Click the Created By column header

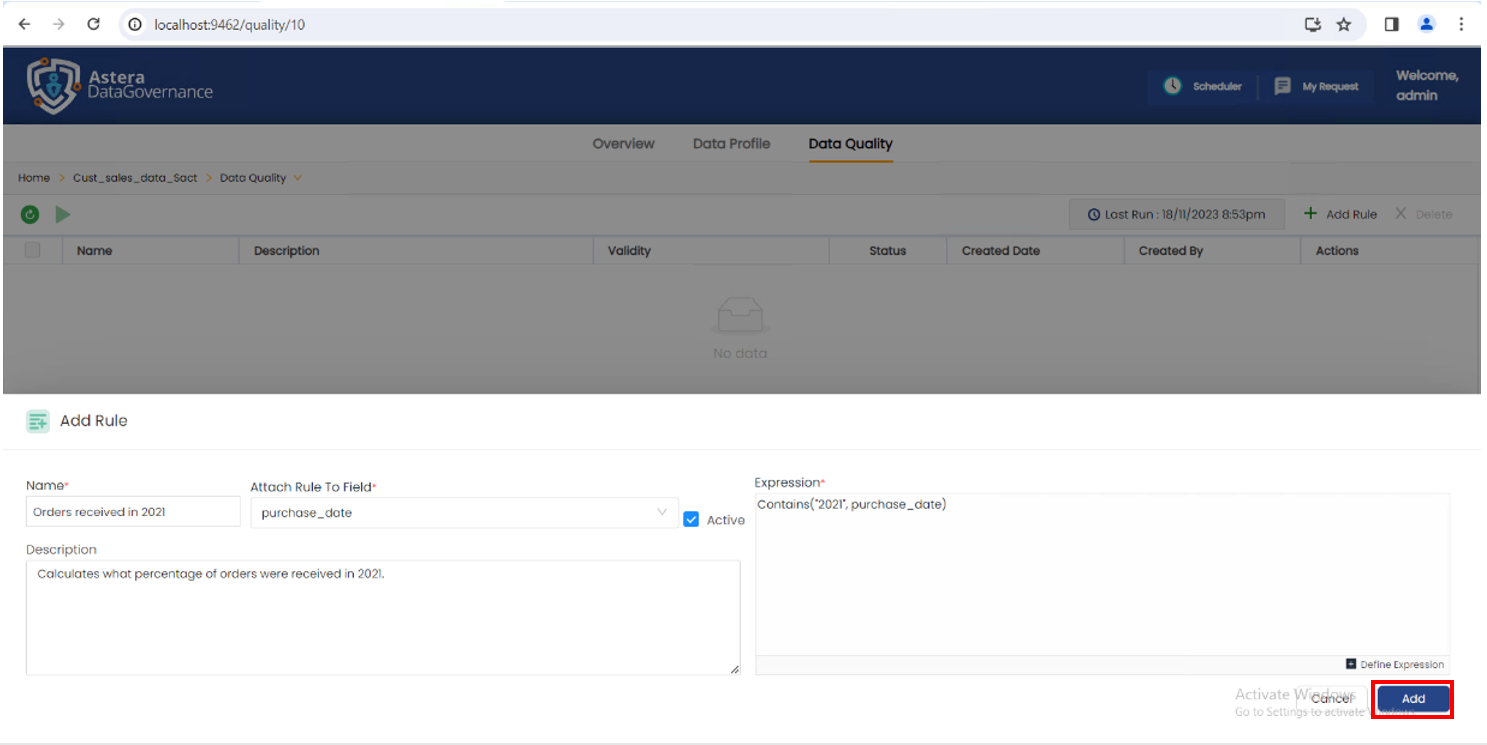point(1171,251)
